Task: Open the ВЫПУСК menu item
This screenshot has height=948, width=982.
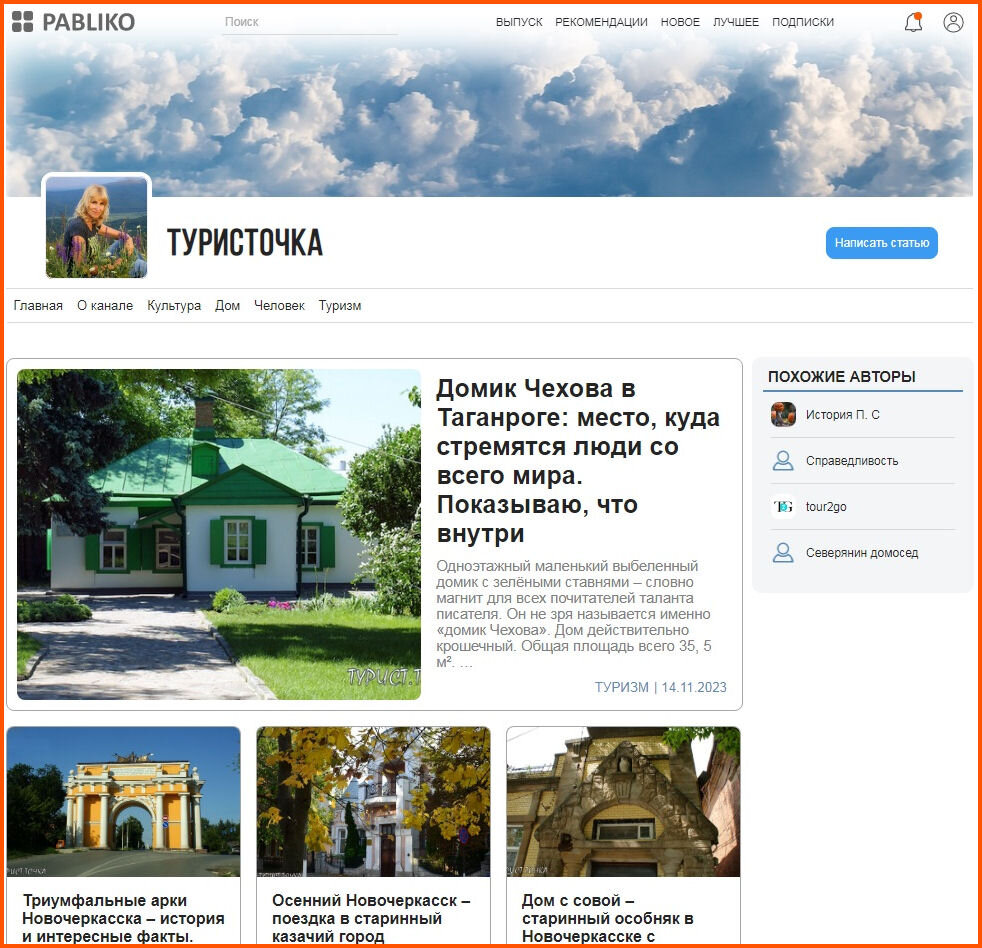Action: [x=518, y=21]
